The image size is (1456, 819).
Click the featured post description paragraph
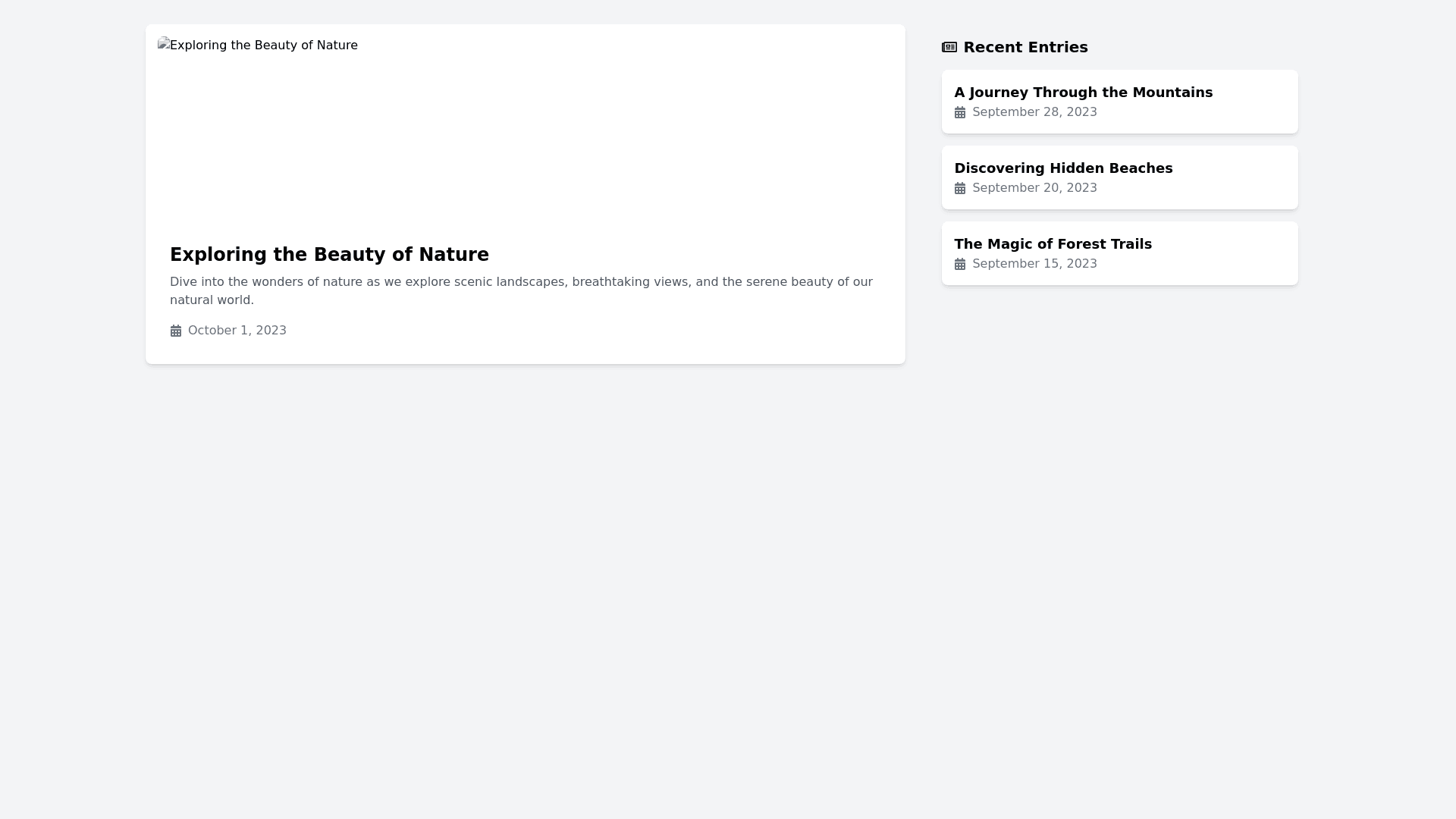(520, 290)
